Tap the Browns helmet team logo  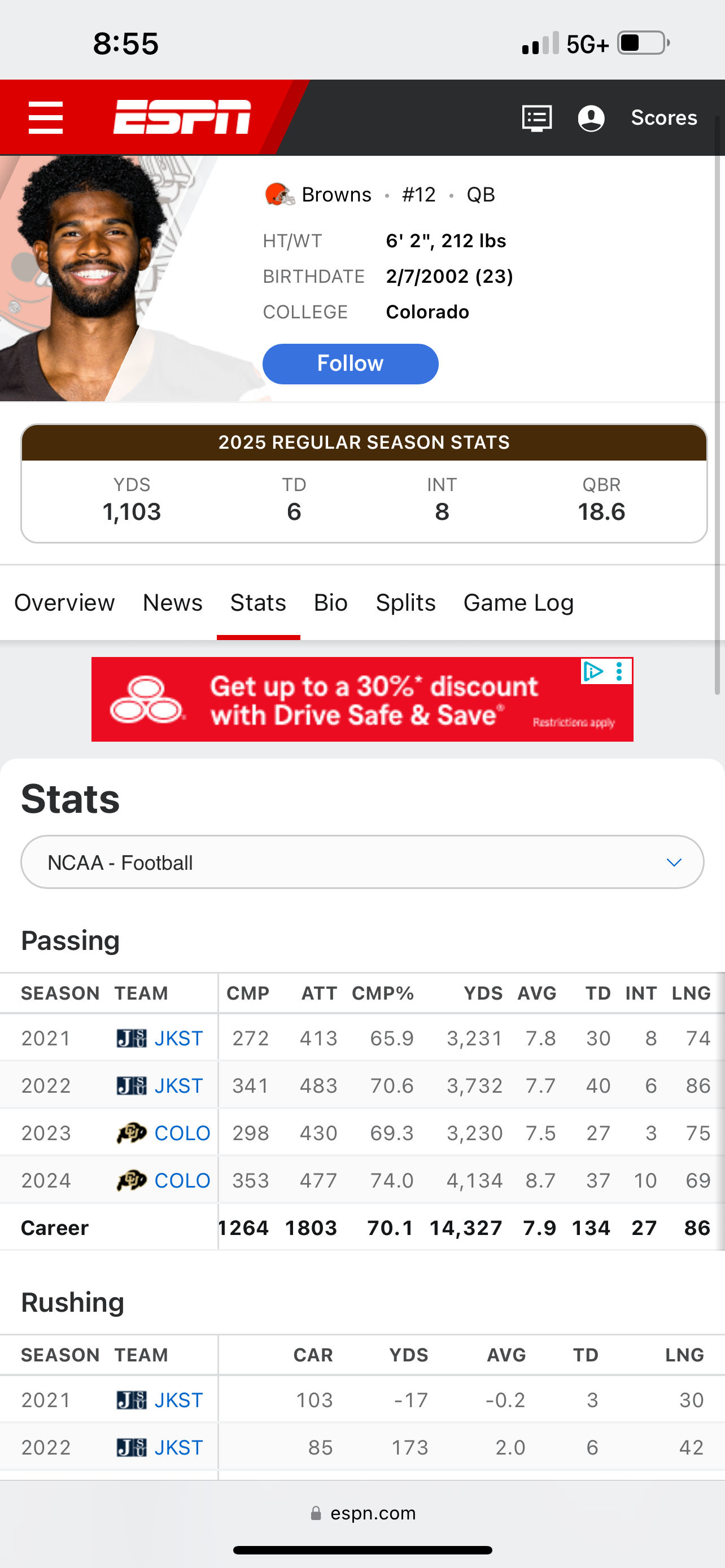tap(279, 195)
